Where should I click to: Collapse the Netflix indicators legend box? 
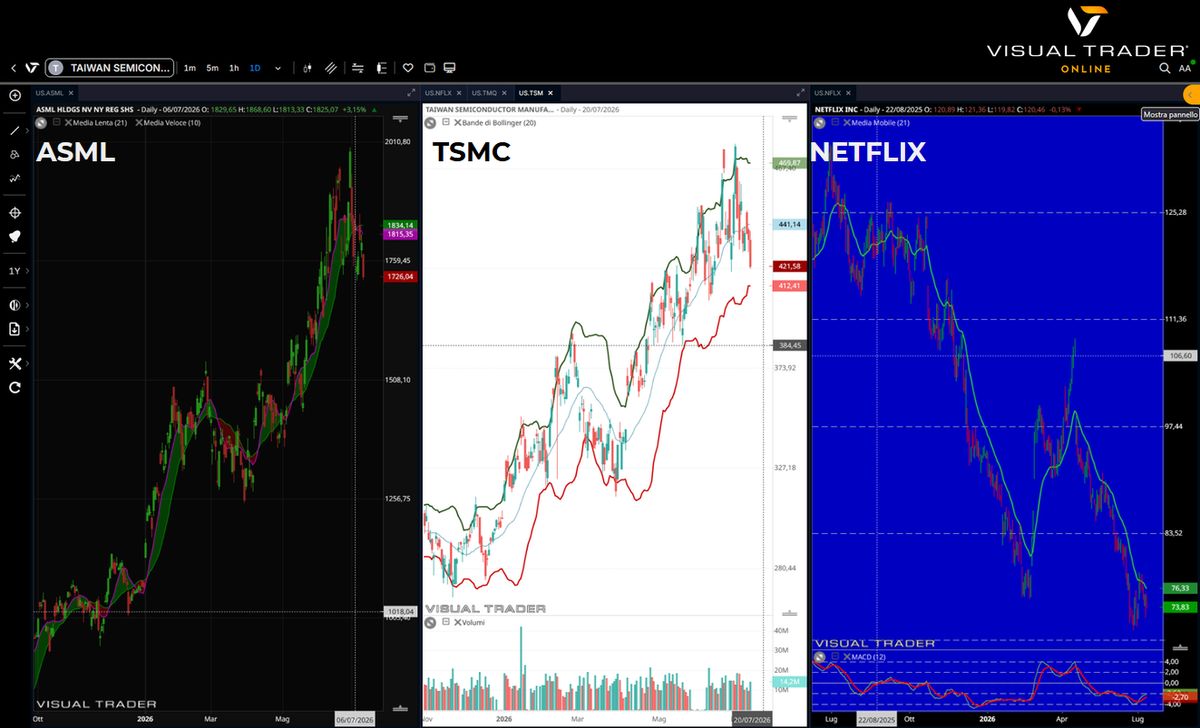834,122
